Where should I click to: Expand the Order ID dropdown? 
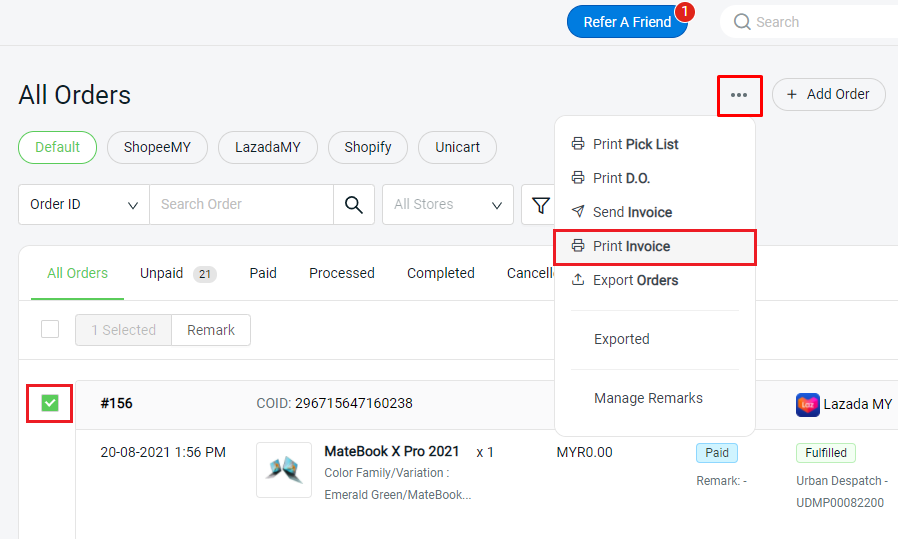(84, 204)
